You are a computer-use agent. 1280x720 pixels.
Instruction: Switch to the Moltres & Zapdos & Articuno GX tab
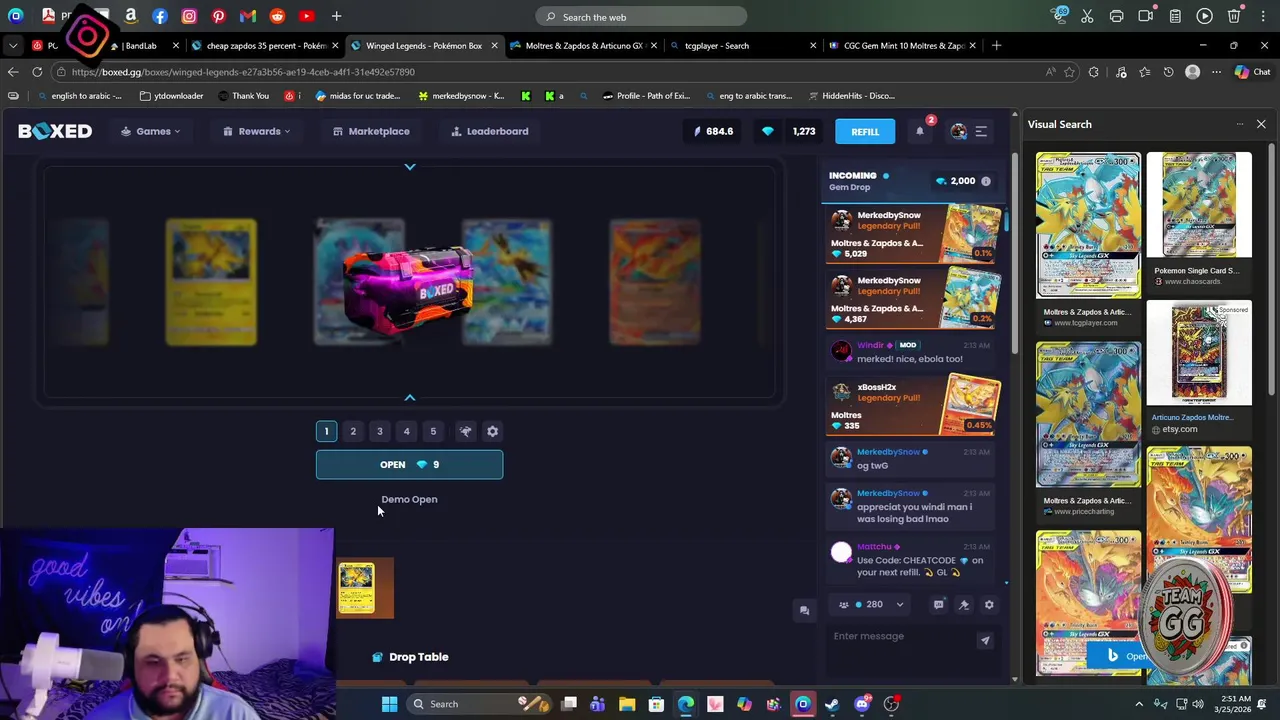coord(584,46)
